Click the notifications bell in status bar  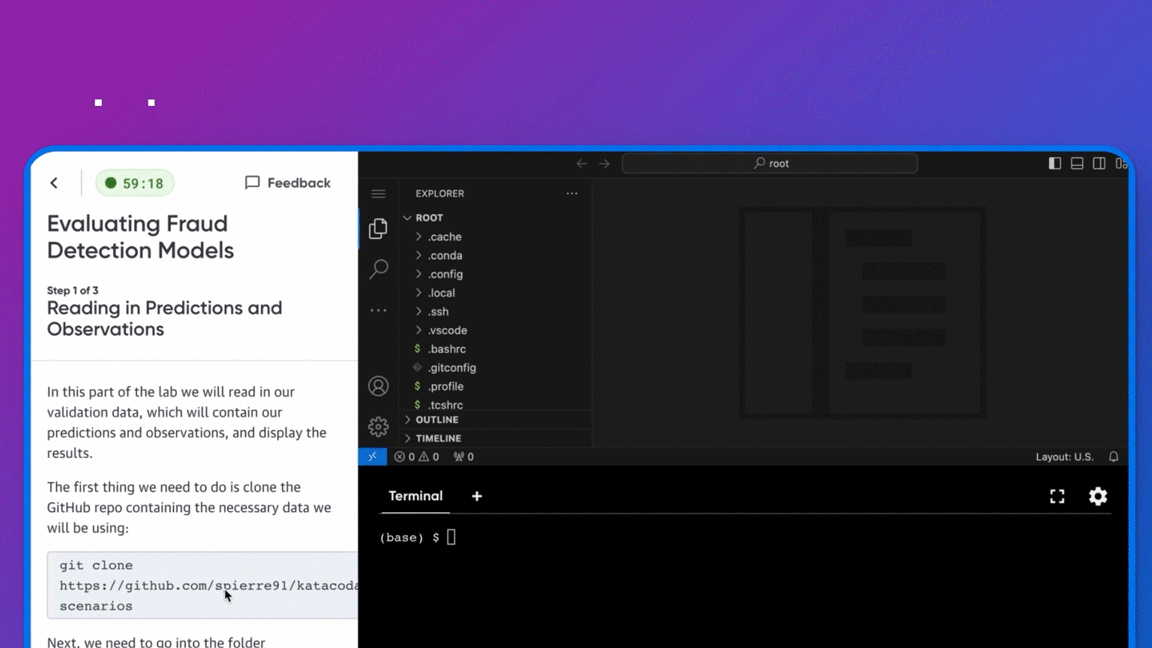1113,457
